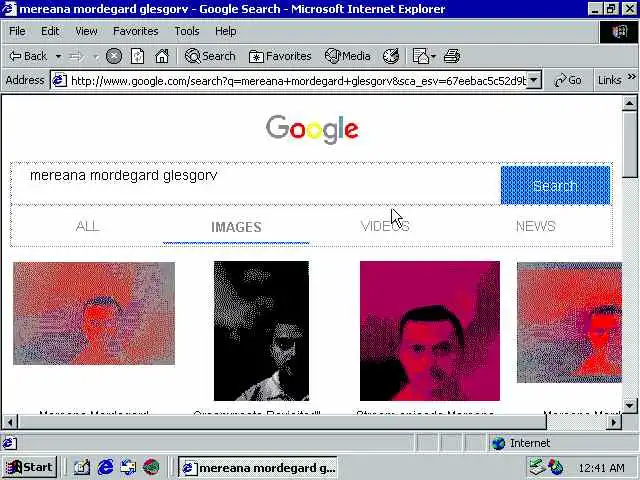This screenshot has height=480, width=640.
Task: Click the horizontal scrollbar left arrow
Action: 10,422
